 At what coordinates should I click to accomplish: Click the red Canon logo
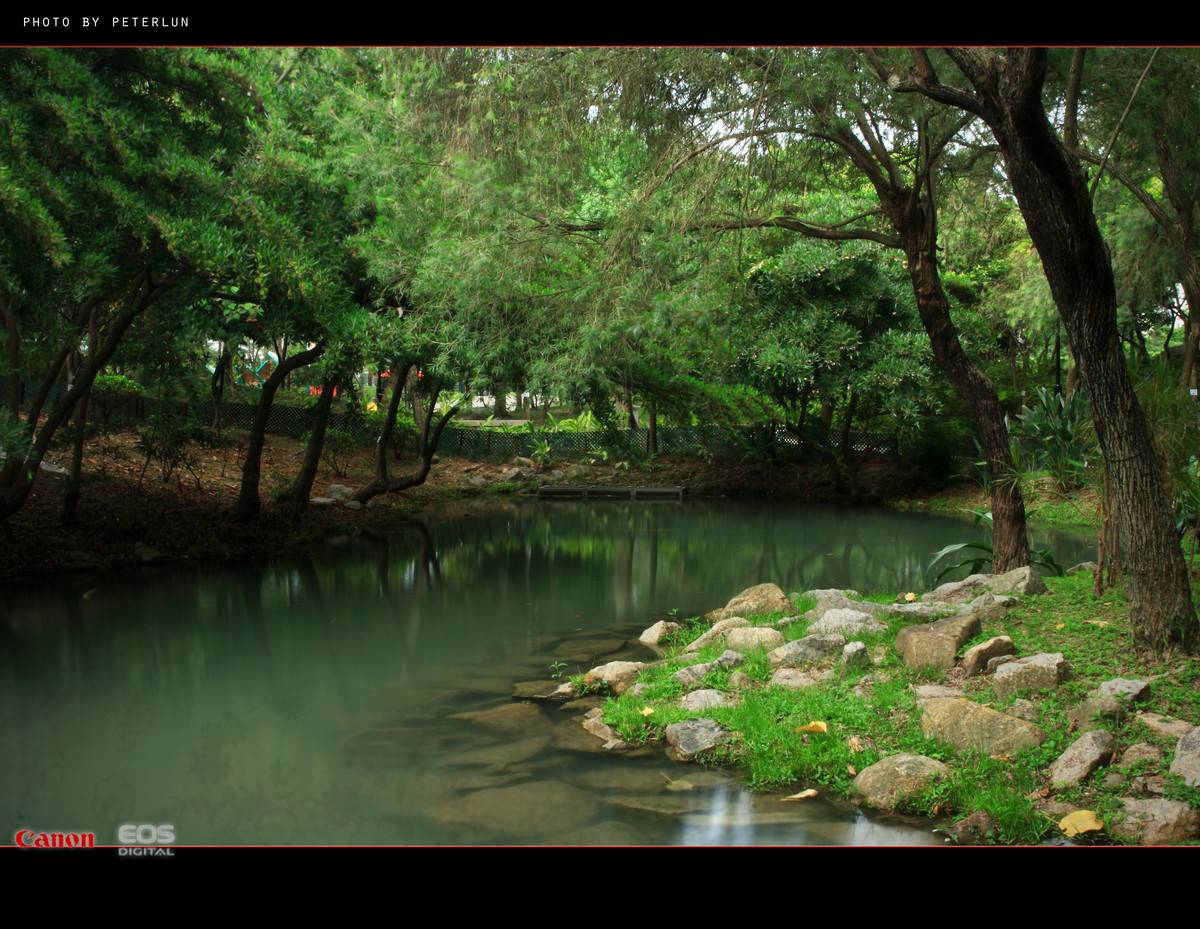coord(54,838)
